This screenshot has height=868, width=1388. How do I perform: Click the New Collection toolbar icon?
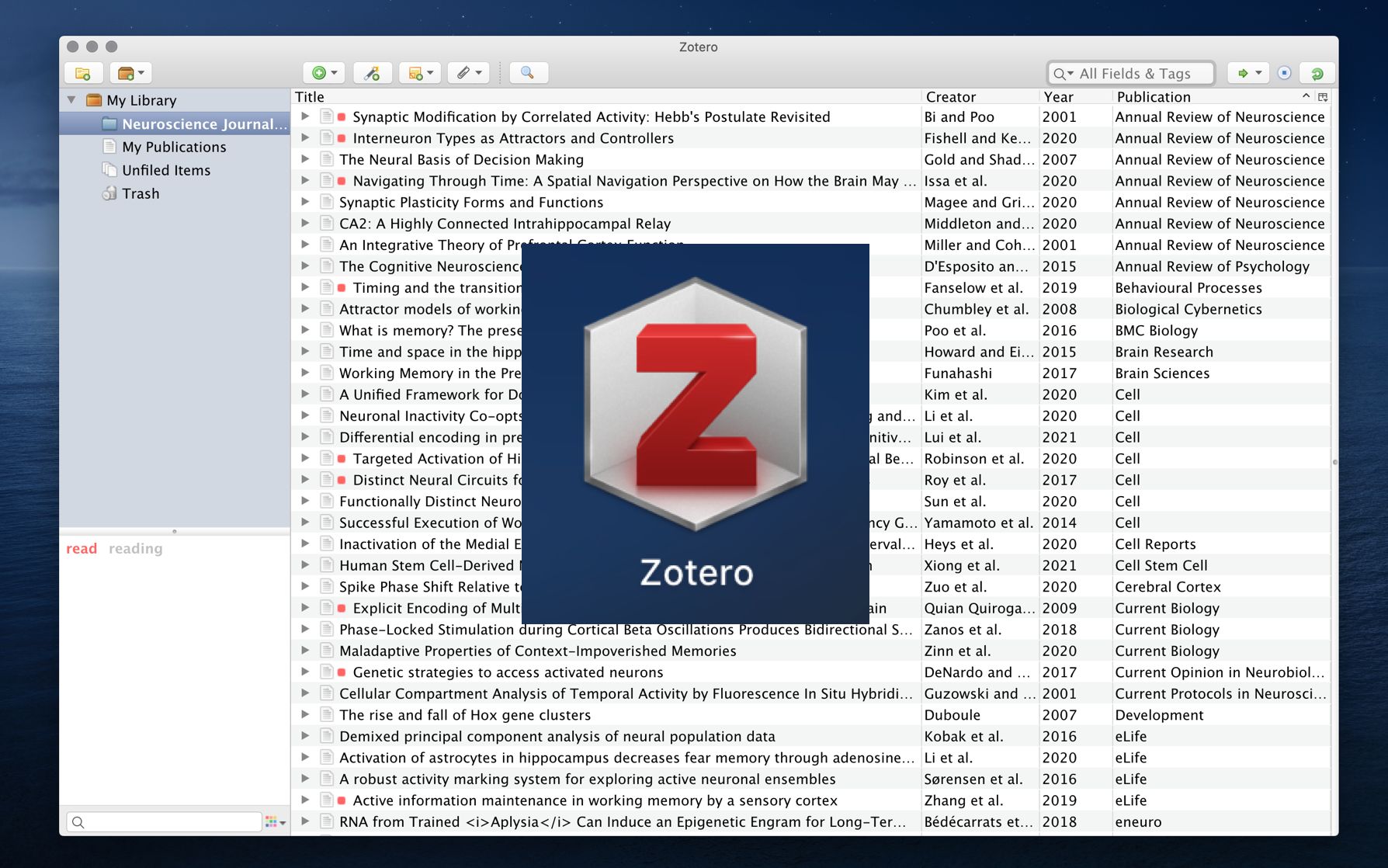point(83,73)
